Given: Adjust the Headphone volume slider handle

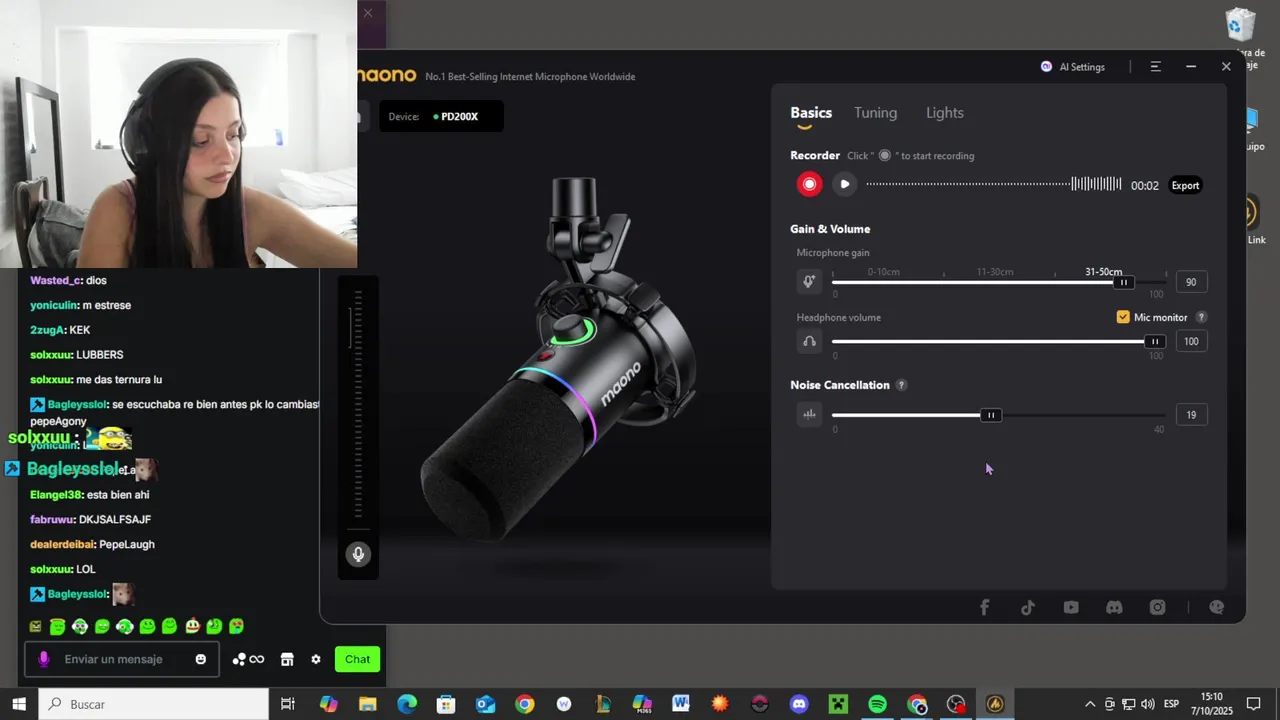Looking at the screenshot, I should pos(1155,341).
